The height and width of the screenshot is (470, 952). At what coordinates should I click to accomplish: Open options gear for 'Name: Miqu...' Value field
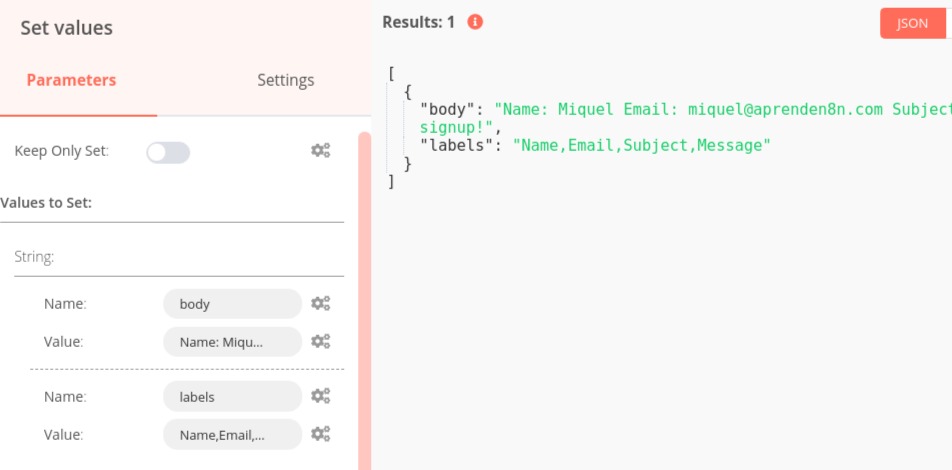tap(320, 342)
